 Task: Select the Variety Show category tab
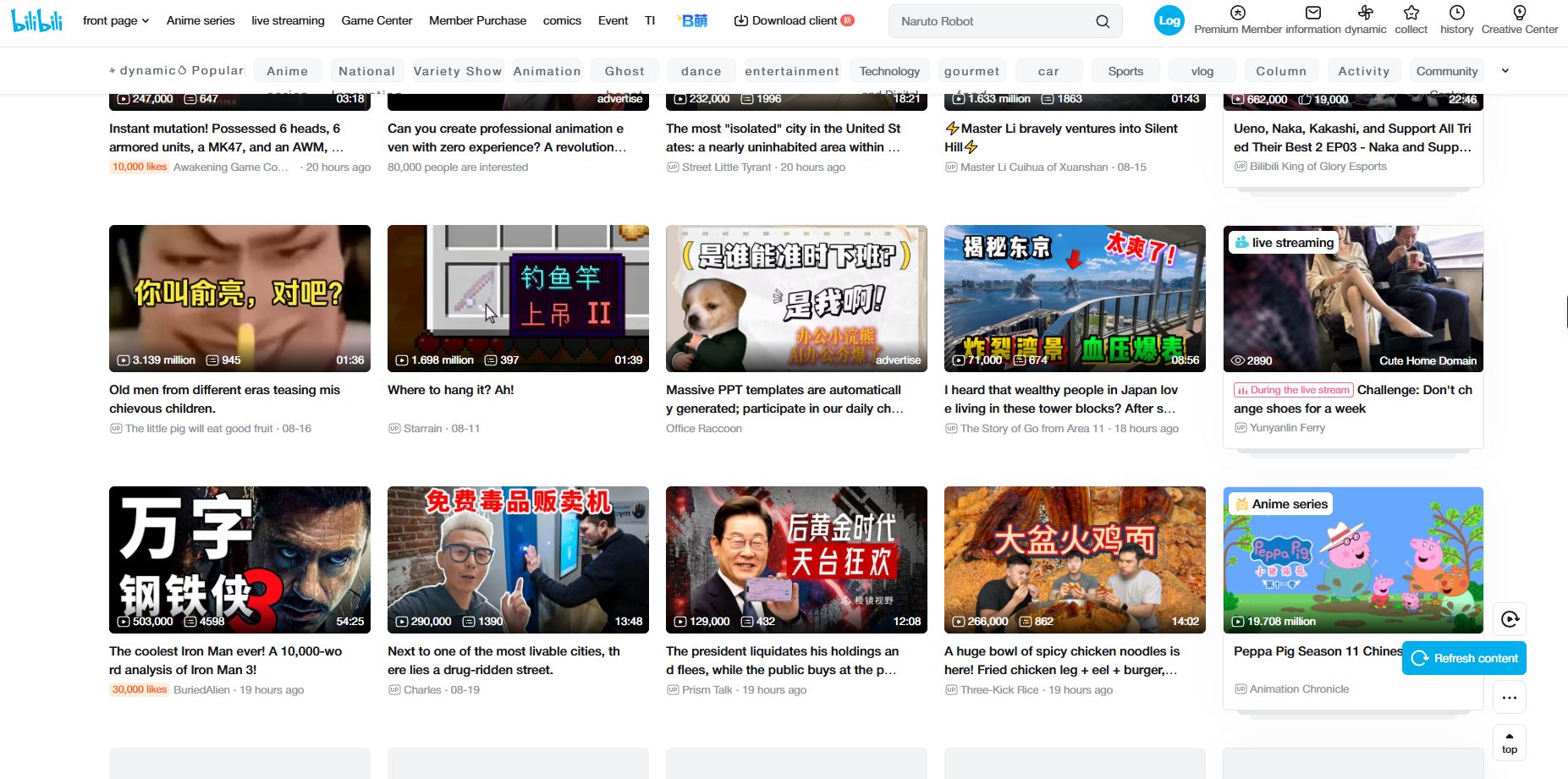458,71
